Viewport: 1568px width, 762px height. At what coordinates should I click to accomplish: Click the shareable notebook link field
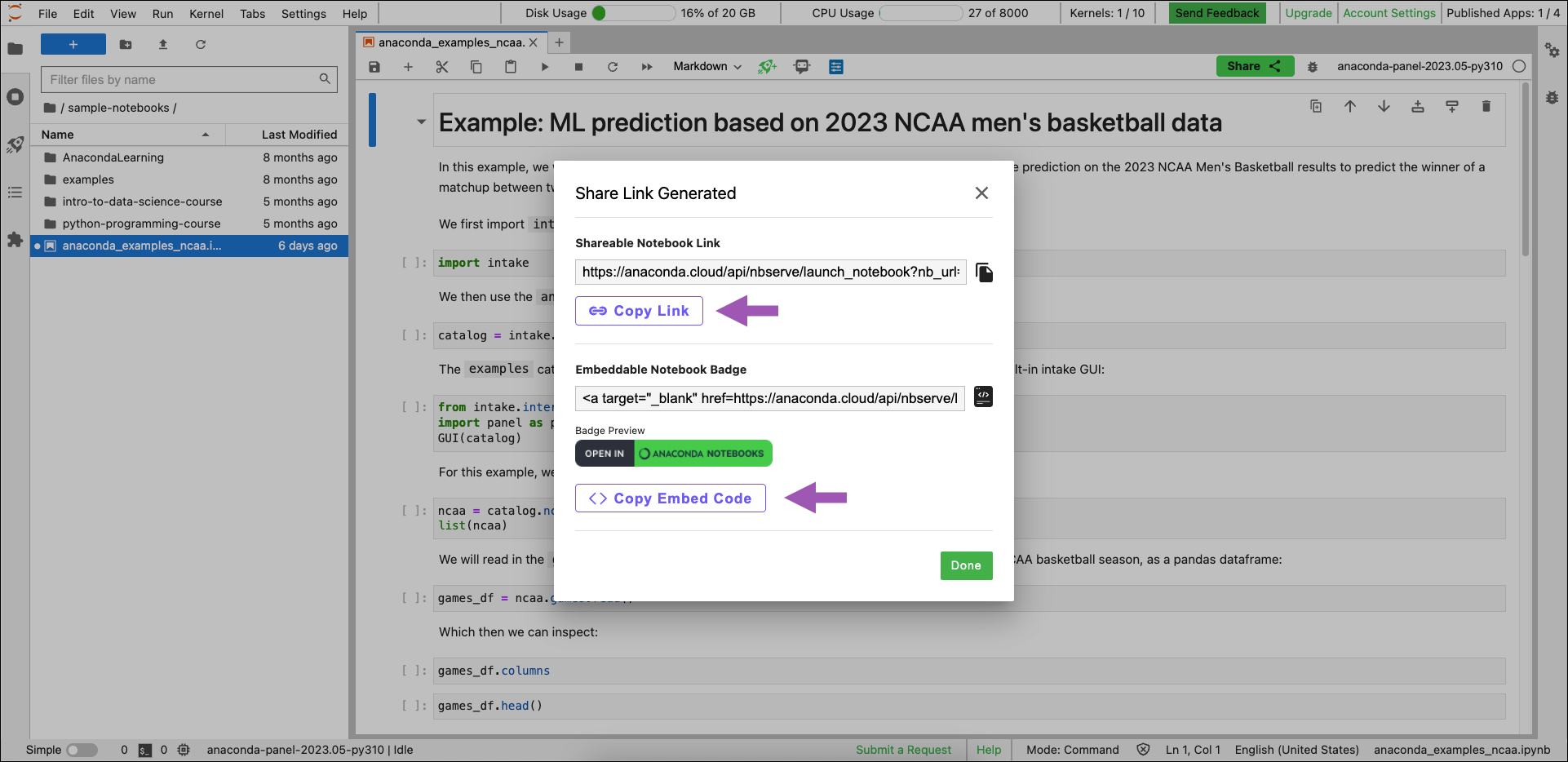pos(771,272)
